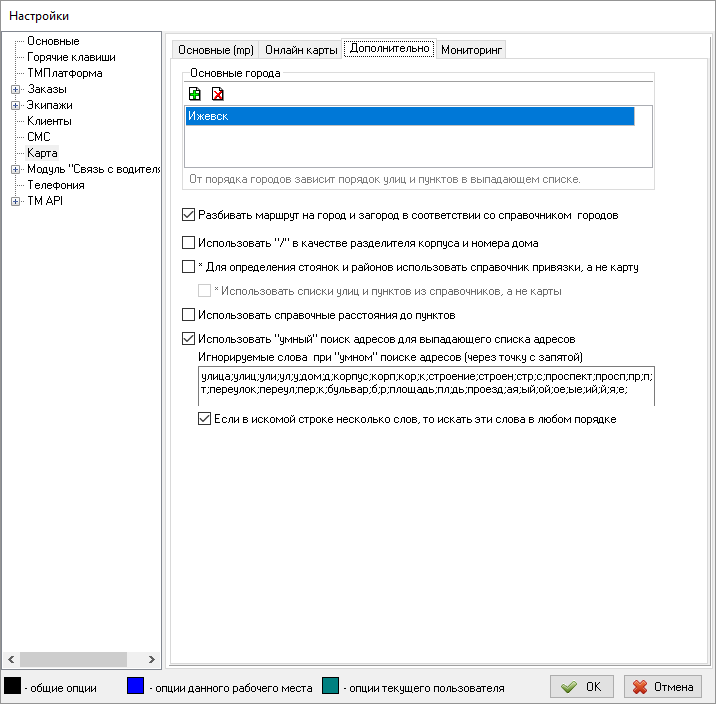Click the blue workstation options swatch
The height and width of the screenshot is (704, 716).
pyautogui.click(x=136, y=686)
